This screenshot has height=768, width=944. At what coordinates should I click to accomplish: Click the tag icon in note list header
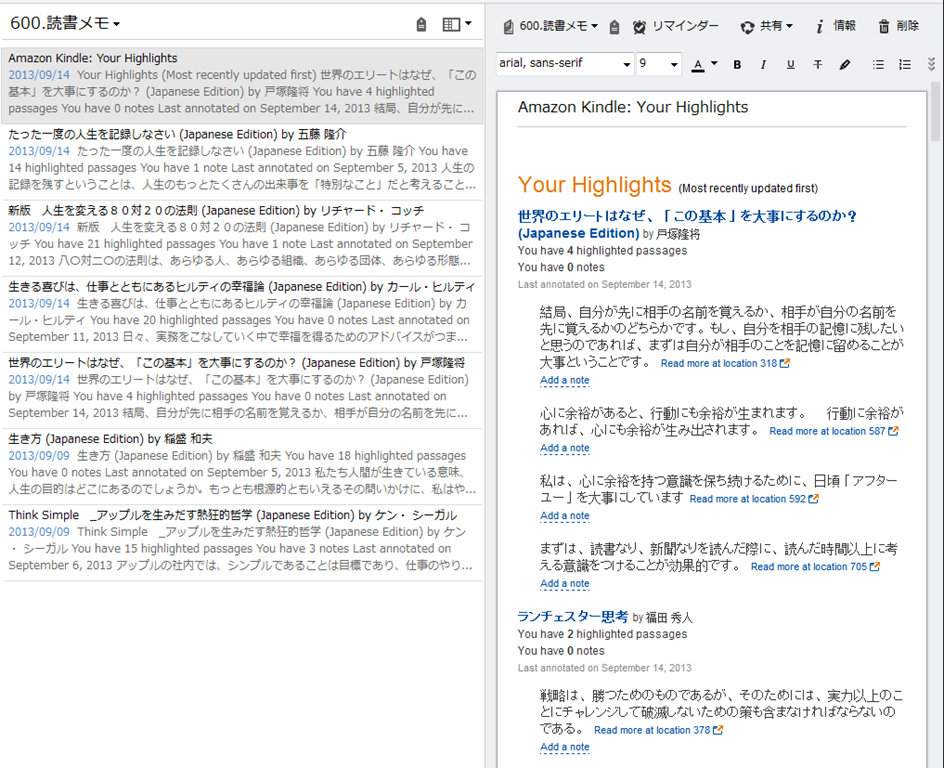tap(421, 25)
